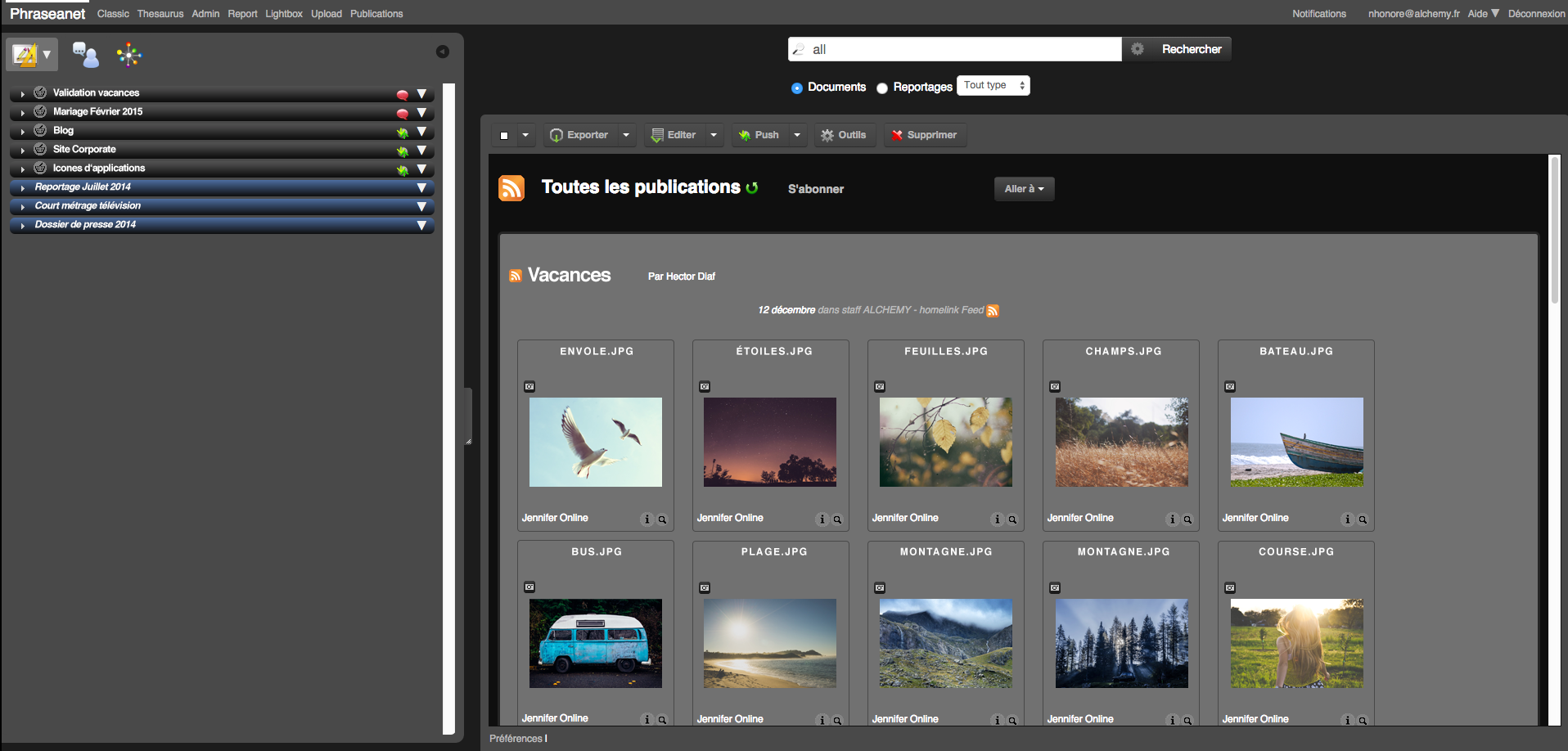The height and width of the screenshot is (751, 1568).
Task: Open the Thesaurus menu item
Action: [160, 14]
